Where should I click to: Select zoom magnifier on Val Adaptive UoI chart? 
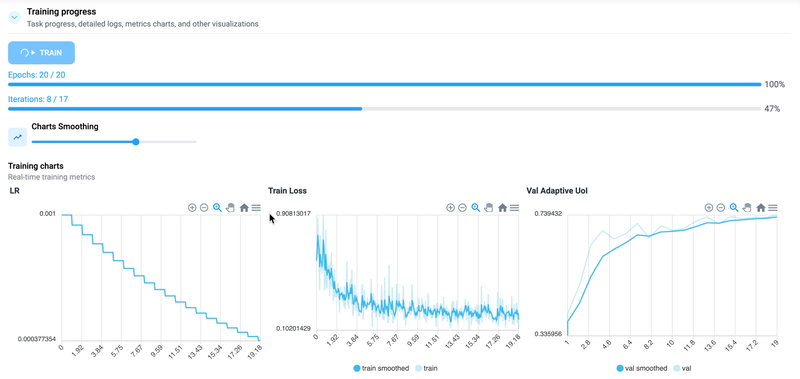[x=734, y=208]
